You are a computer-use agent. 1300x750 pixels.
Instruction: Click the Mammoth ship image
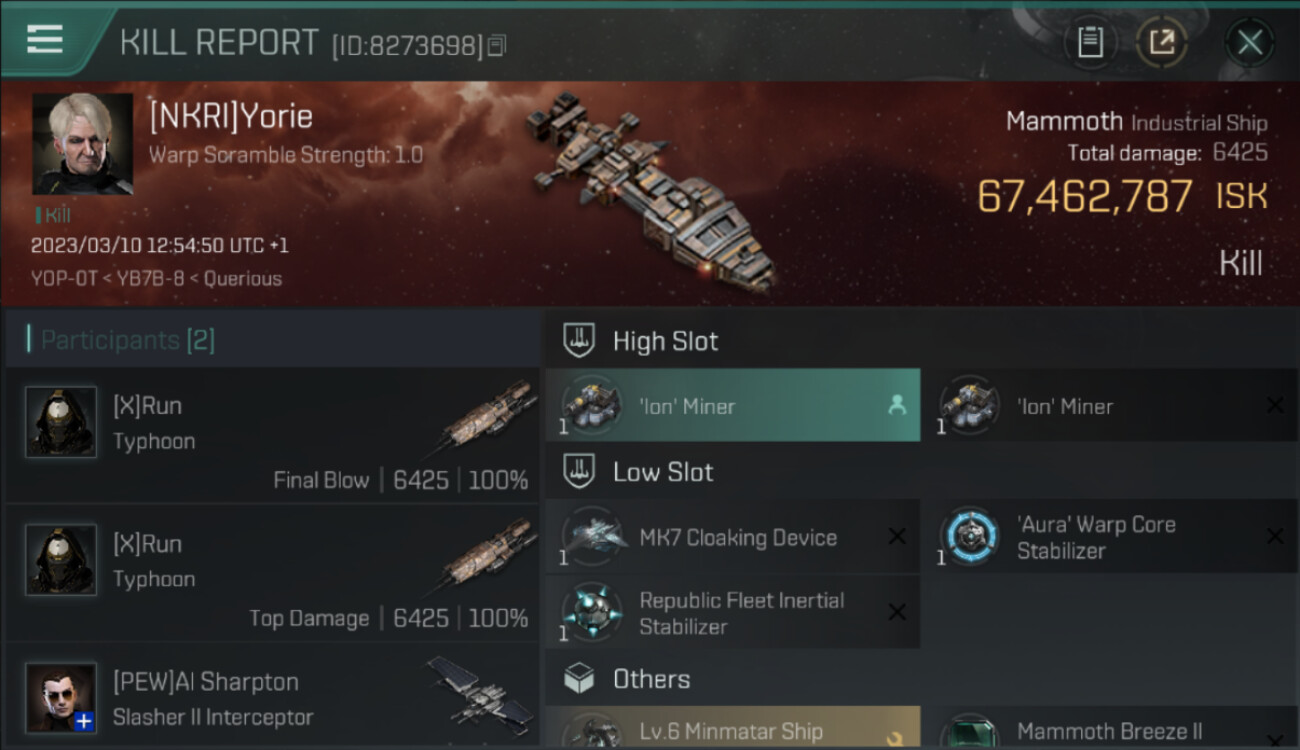tap(652, 190)
